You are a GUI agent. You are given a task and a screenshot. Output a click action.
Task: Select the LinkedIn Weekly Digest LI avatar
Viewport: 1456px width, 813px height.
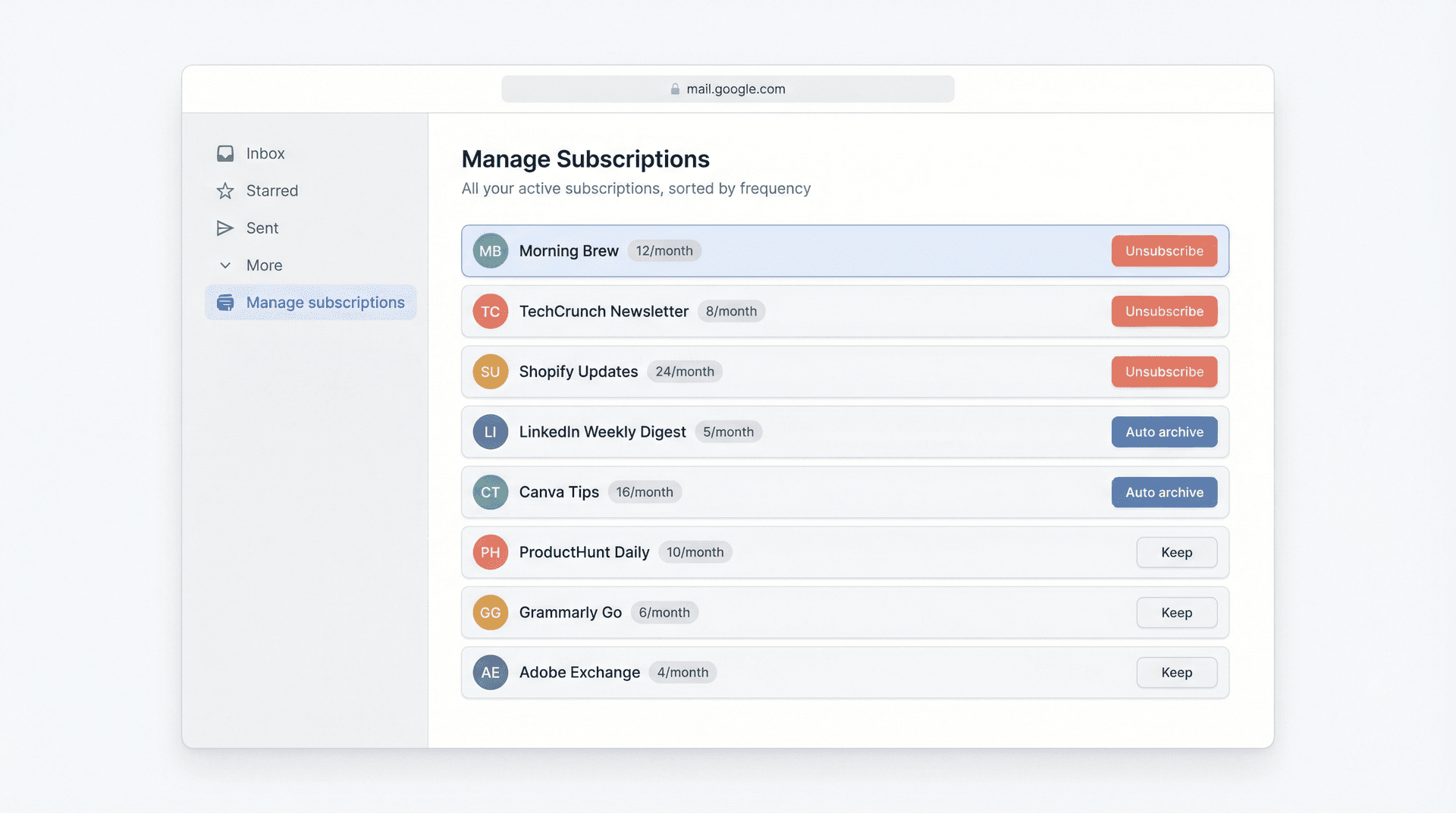click(490, 432)
